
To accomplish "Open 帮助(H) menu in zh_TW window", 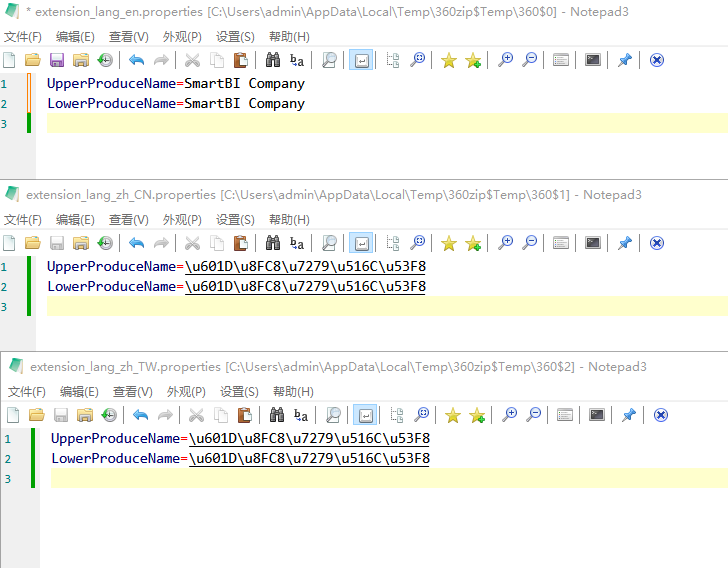I will [x=293, y=392].
